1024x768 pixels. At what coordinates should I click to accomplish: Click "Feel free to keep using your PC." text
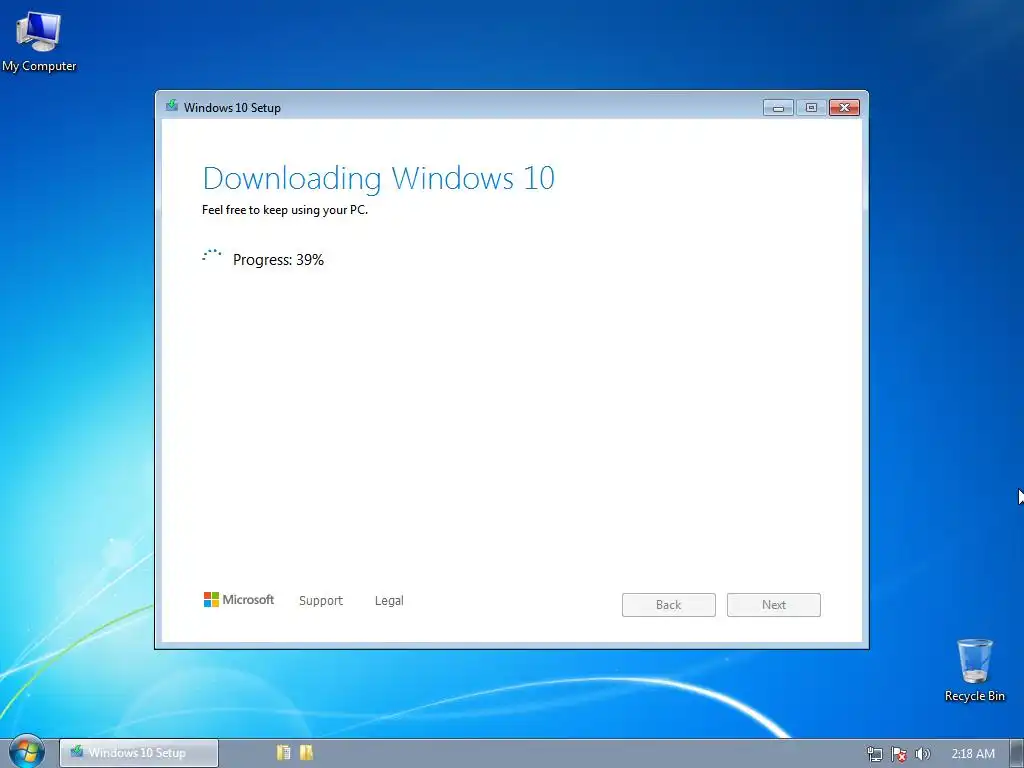click(x=285, y=210)
